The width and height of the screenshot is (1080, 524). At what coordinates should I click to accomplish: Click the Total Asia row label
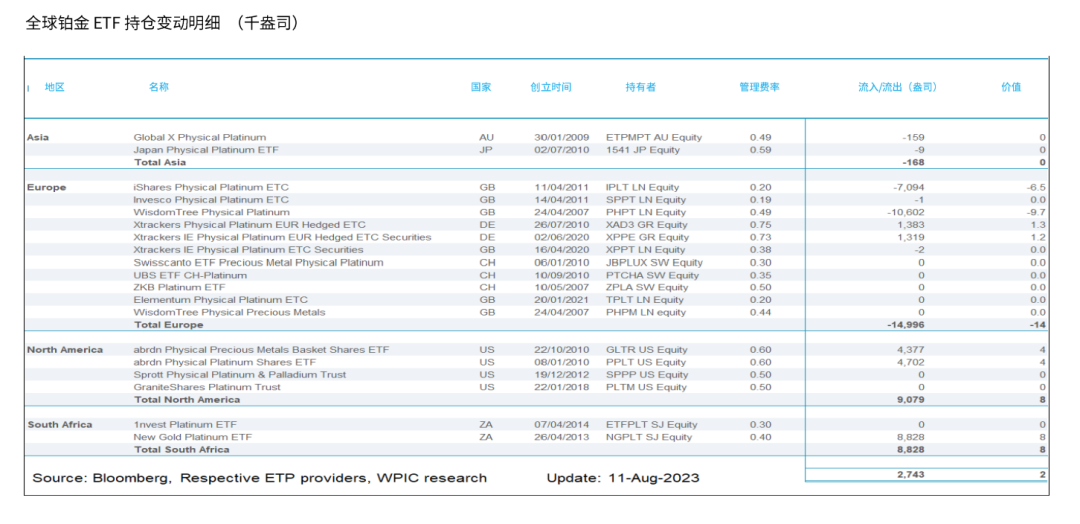pyautogui.click(x=160, y=163)
